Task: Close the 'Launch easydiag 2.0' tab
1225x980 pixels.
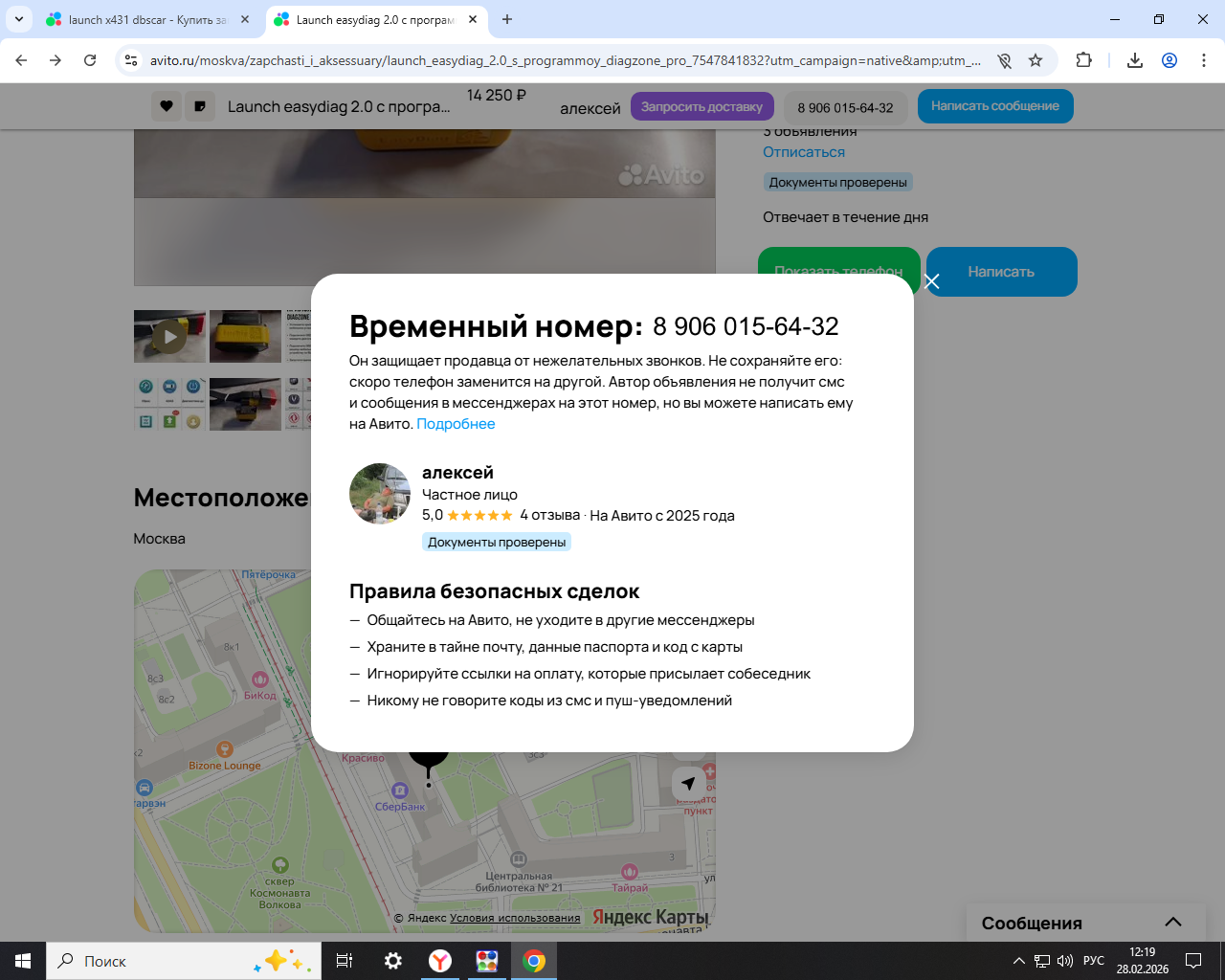Action: tap(473, 19)
